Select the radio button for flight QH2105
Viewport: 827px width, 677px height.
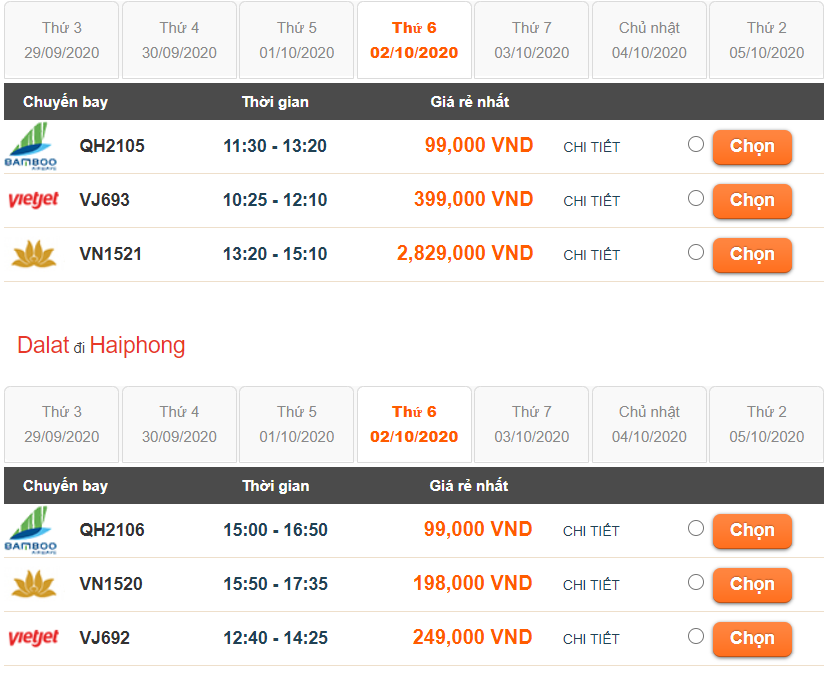[696, 144]
